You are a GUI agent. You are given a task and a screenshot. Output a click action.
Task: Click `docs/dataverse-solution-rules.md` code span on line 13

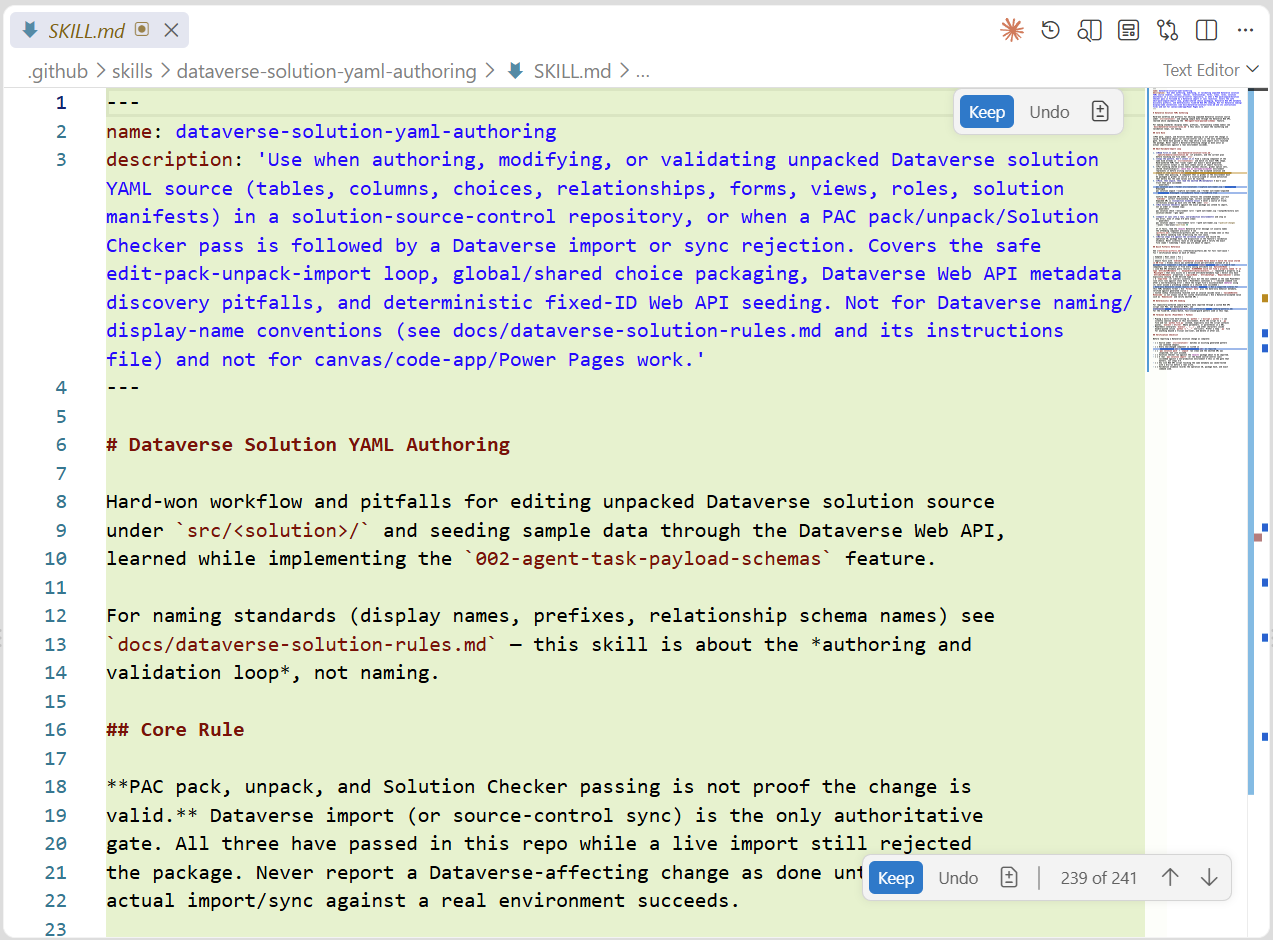[x=302, y=644]
